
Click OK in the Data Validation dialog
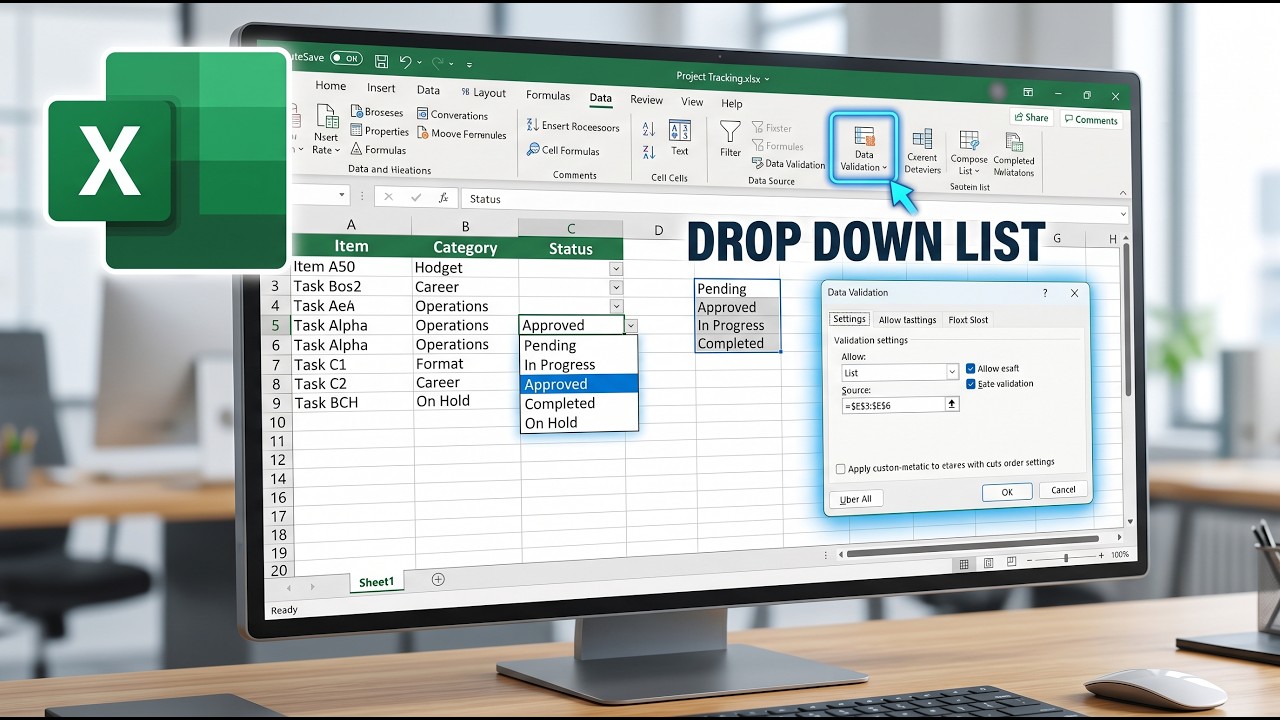[x=1007, y=492]
